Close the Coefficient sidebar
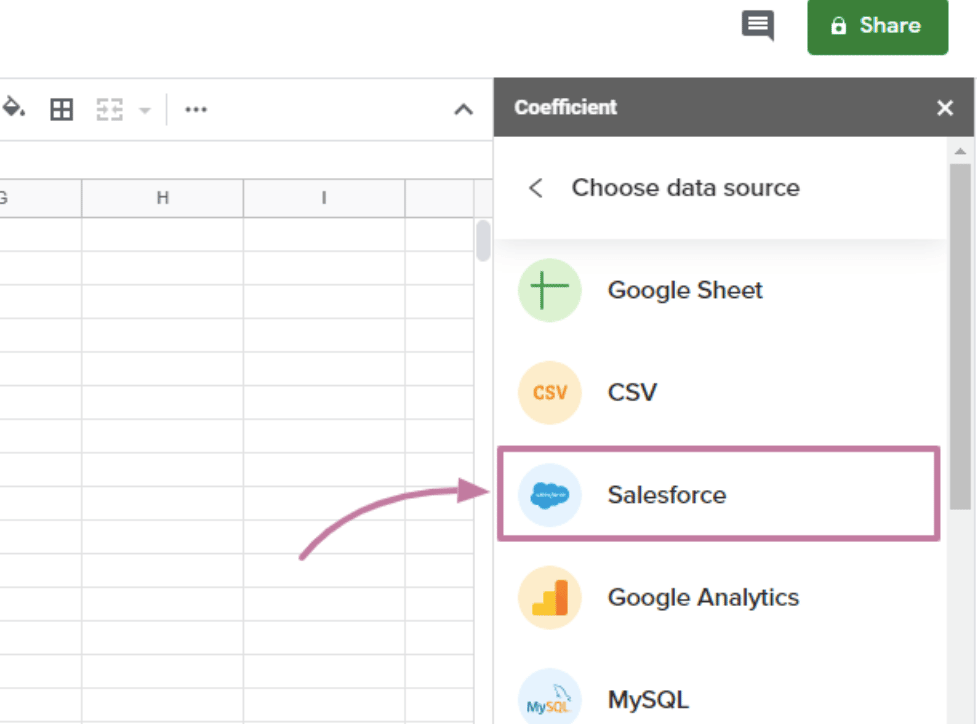Viewport: 977px width, 724px height. 945,108
